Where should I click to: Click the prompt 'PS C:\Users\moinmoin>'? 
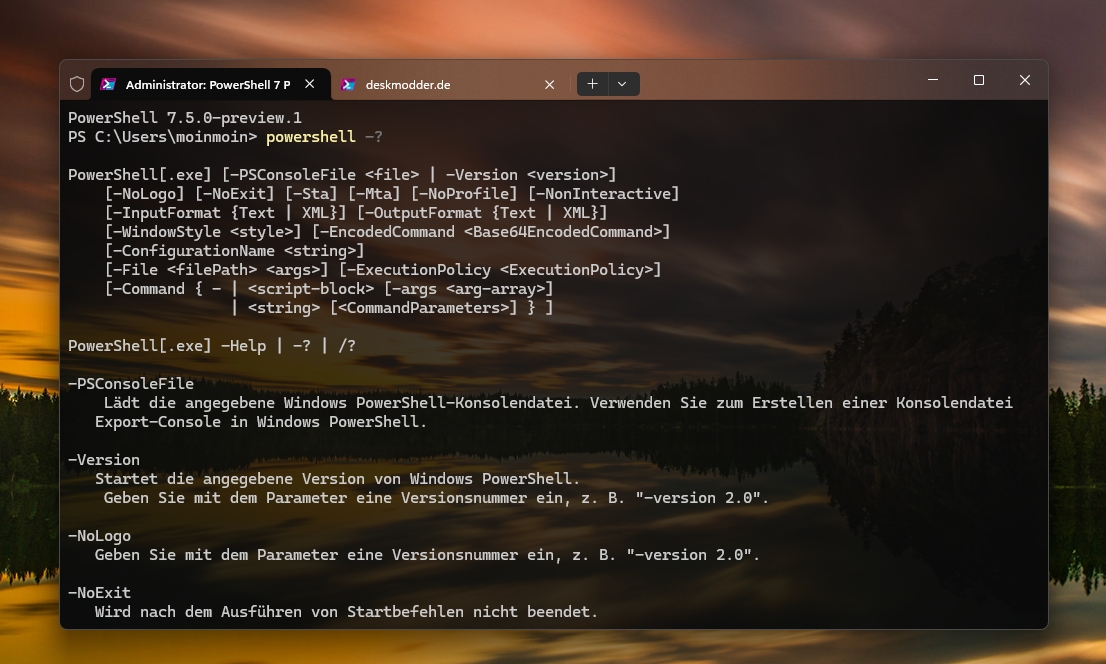point(162,137)
